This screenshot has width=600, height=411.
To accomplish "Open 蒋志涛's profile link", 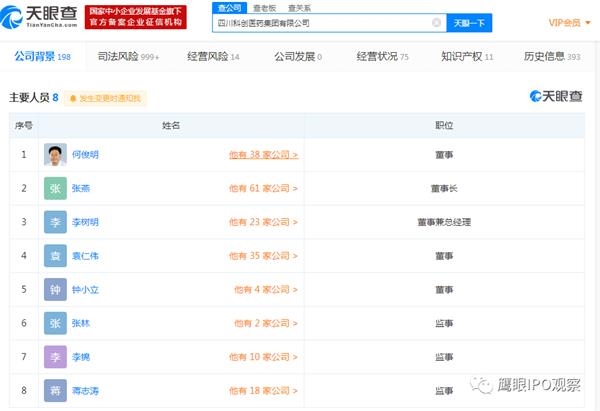I will (x=85, y=390).
